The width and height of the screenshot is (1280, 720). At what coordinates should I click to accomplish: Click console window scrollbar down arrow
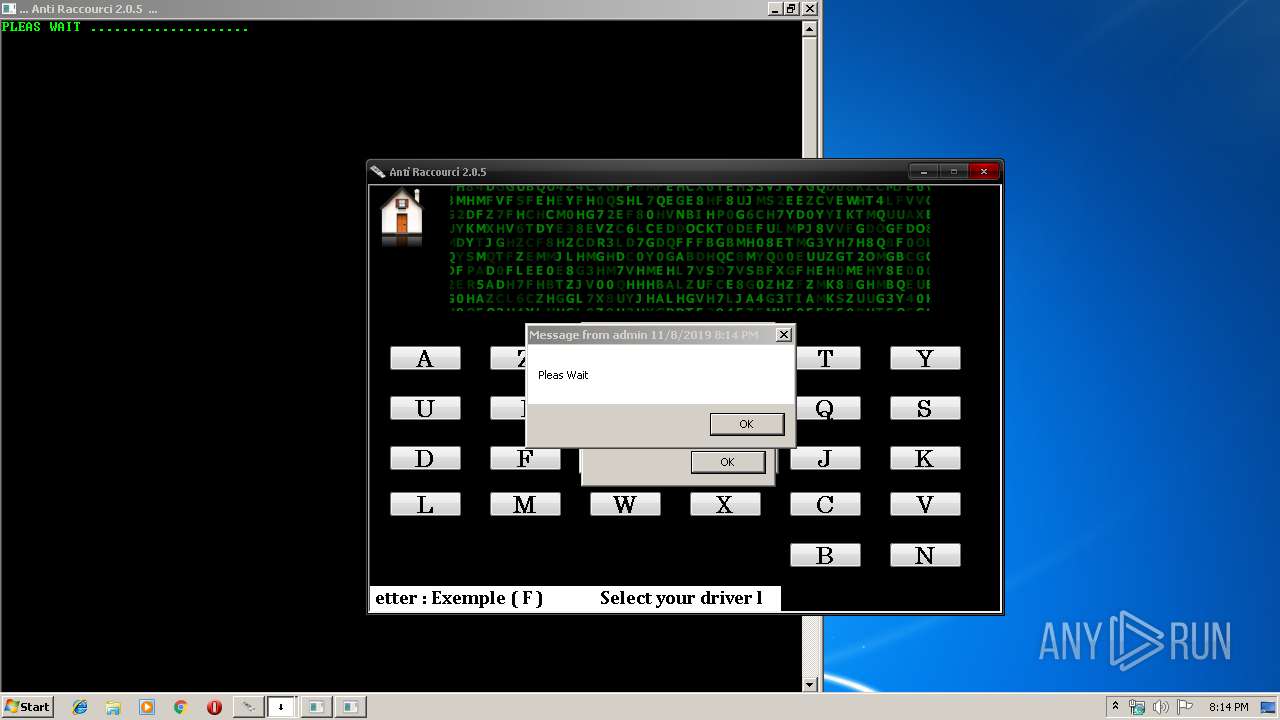pos(810,685)
